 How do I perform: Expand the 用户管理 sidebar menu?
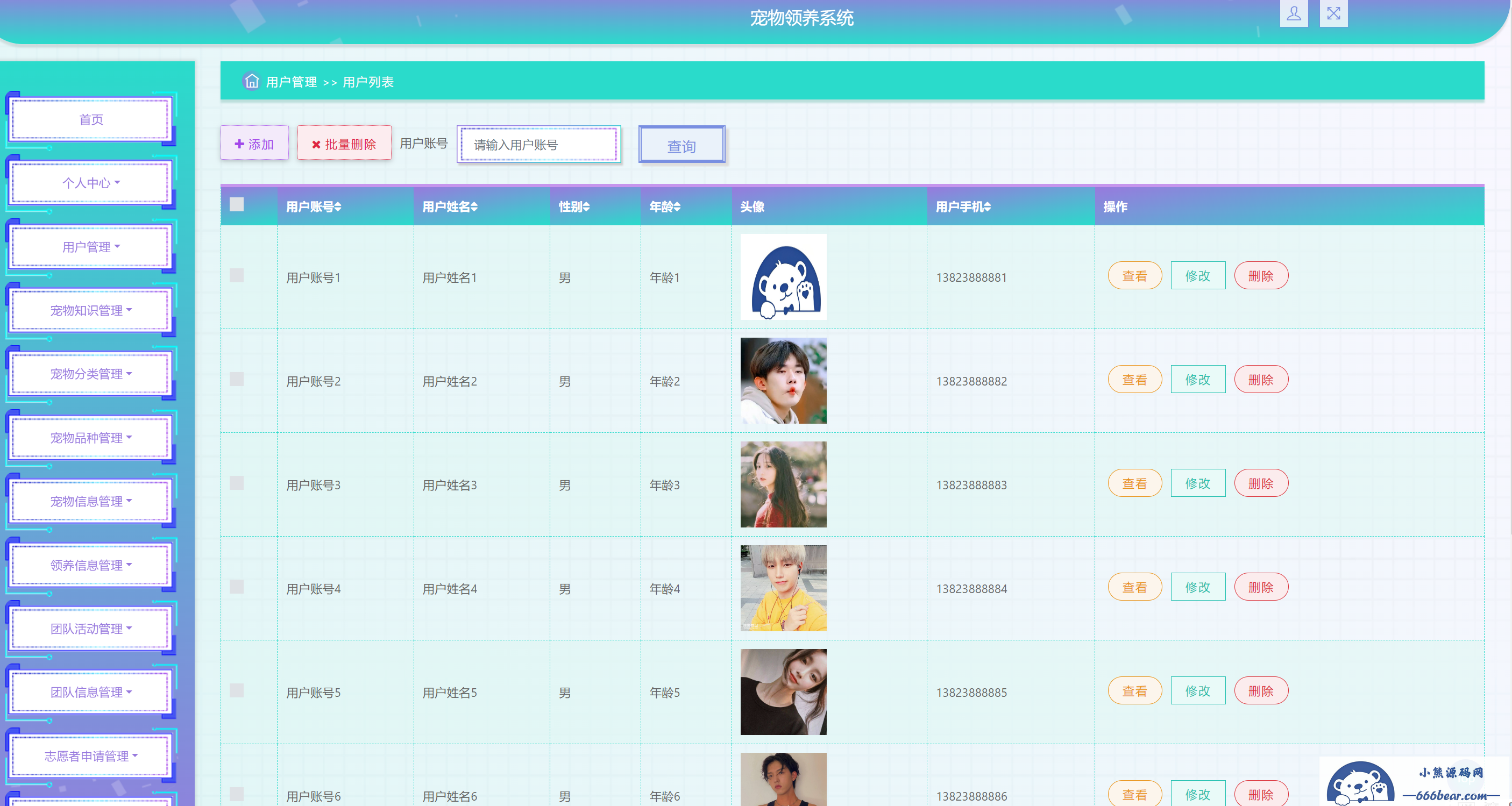point(91,247)
